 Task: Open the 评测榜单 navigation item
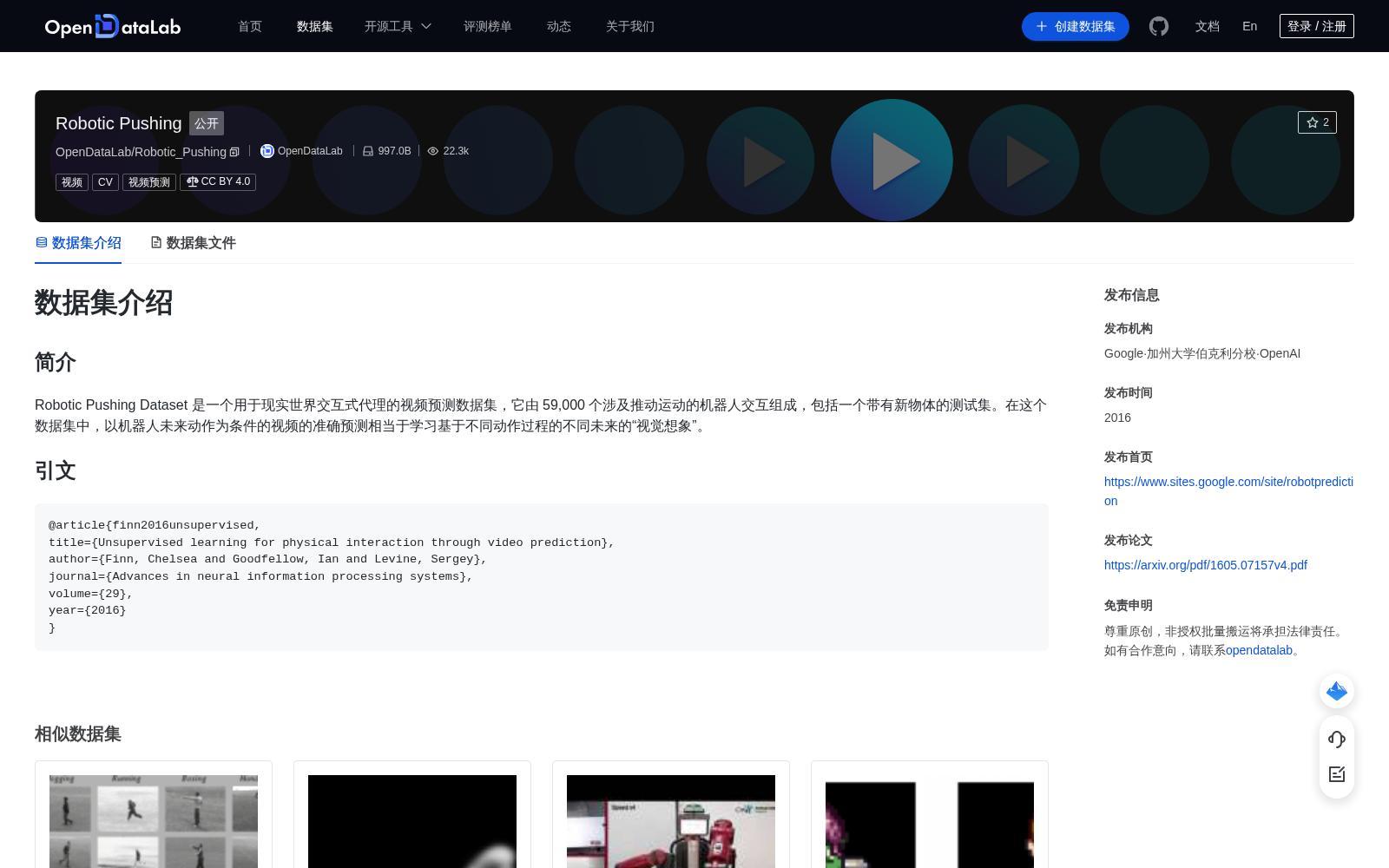488,26
